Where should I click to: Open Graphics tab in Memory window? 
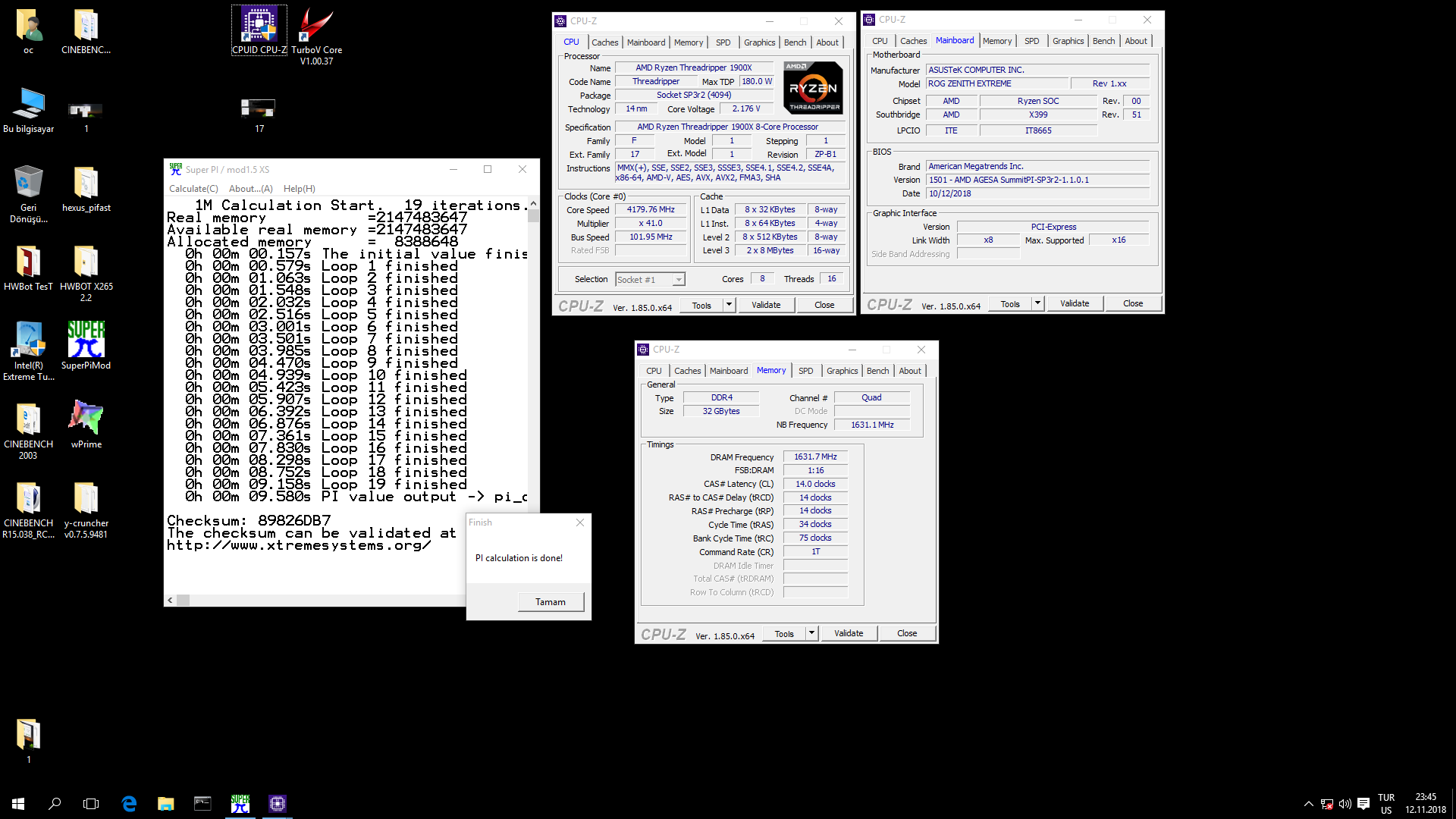tap(842, 371)
